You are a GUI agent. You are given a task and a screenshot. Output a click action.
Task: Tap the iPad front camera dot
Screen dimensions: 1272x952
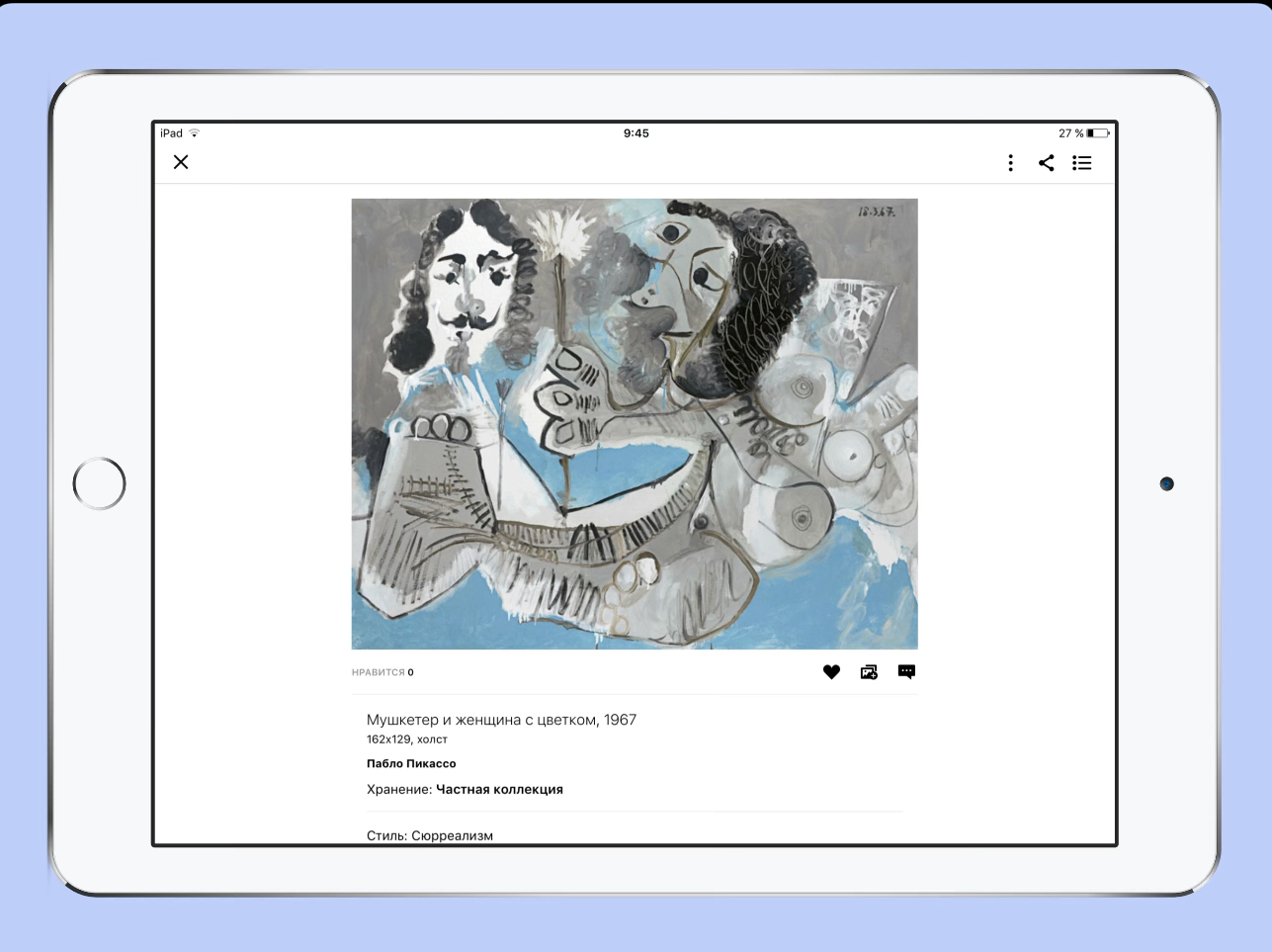1166,483
